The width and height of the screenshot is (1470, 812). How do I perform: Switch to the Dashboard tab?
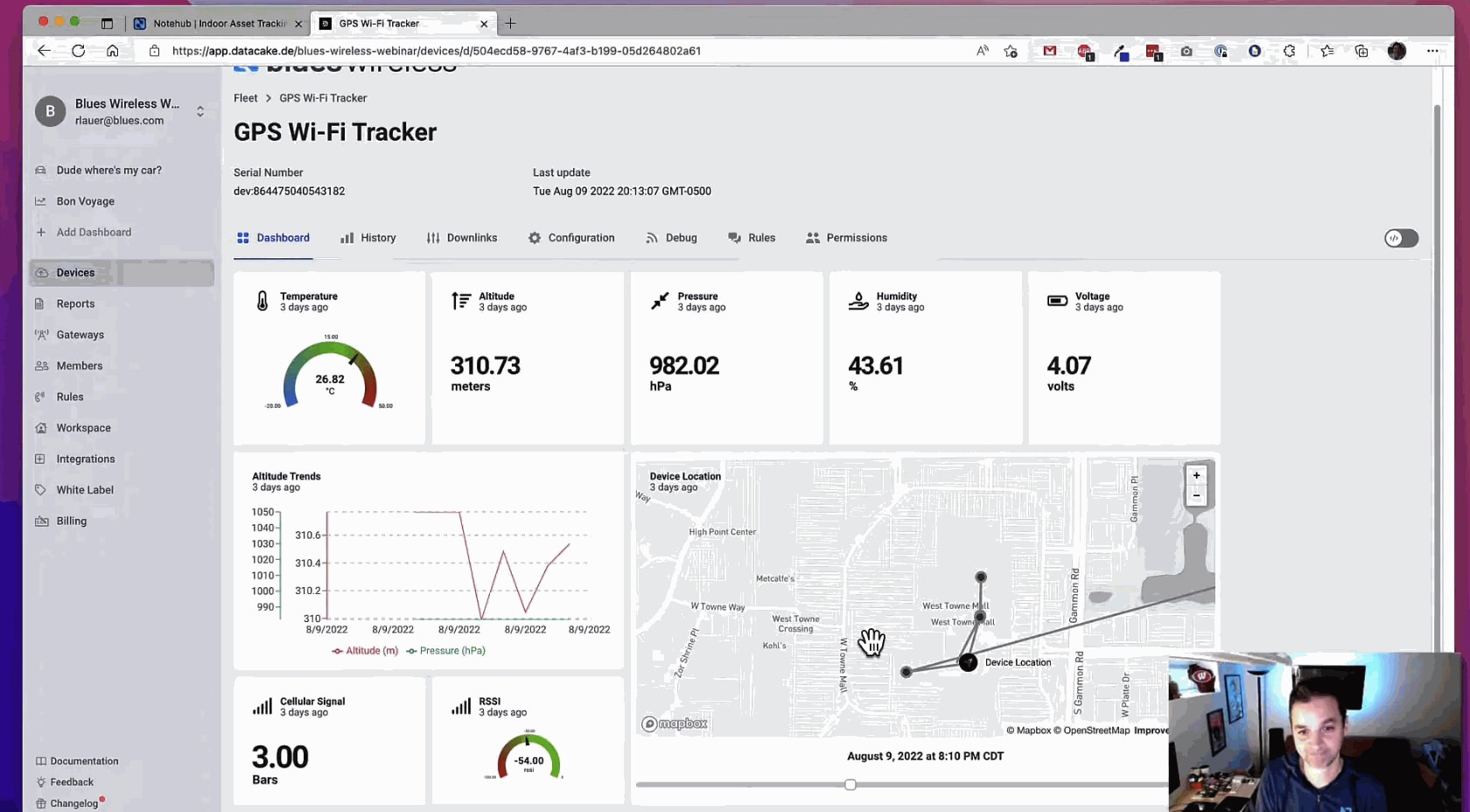point(273,238)
